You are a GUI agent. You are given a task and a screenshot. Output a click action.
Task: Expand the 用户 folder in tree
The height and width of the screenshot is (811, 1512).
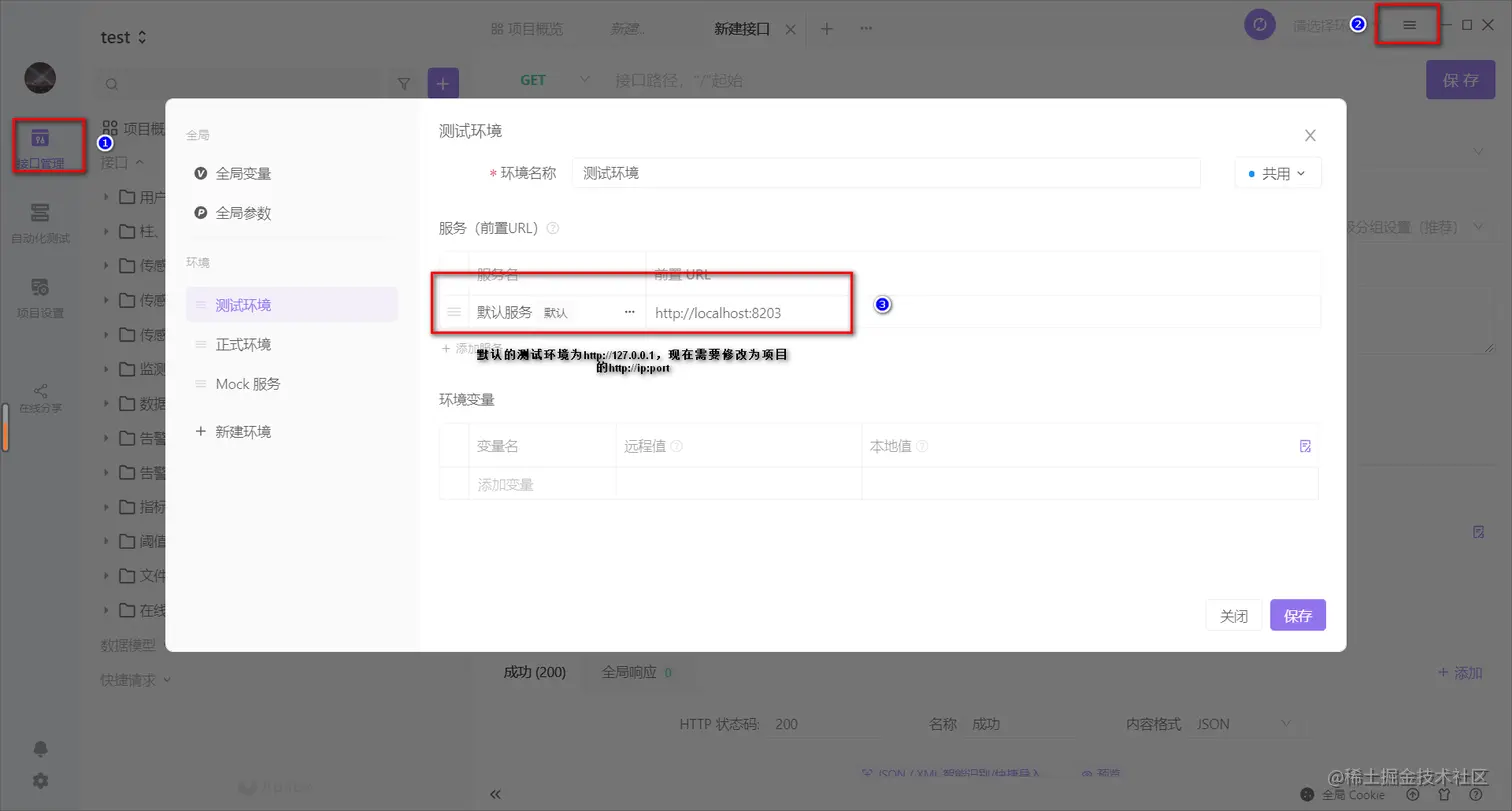pos(107,197)
